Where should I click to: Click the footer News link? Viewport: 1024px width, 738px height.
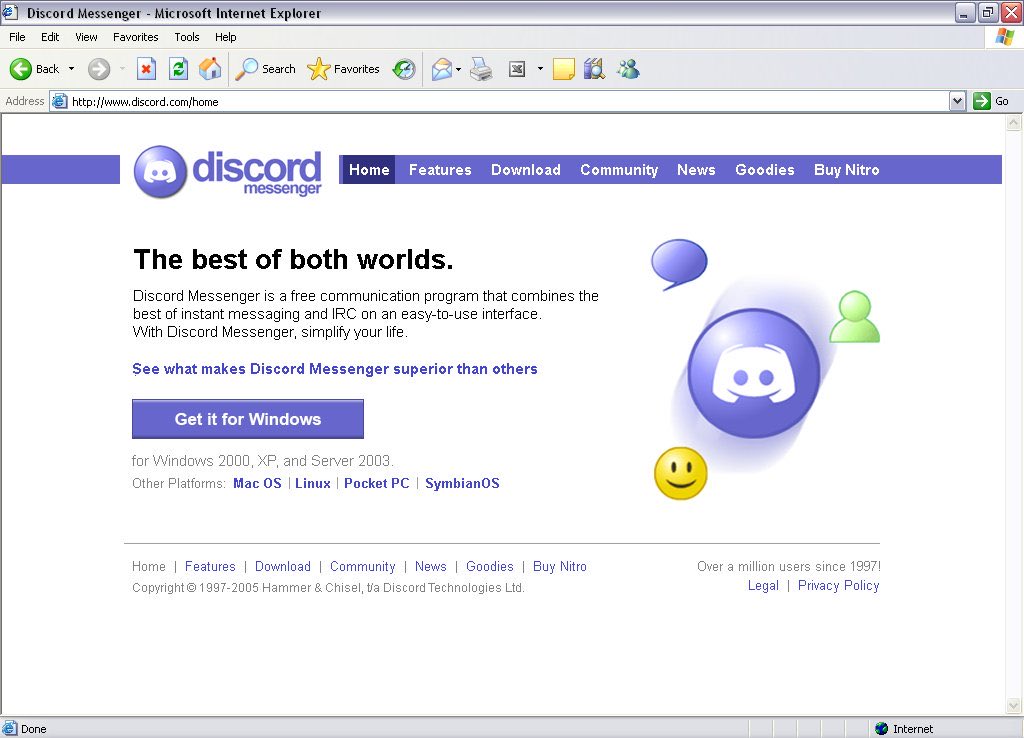[x=430, y=566]
